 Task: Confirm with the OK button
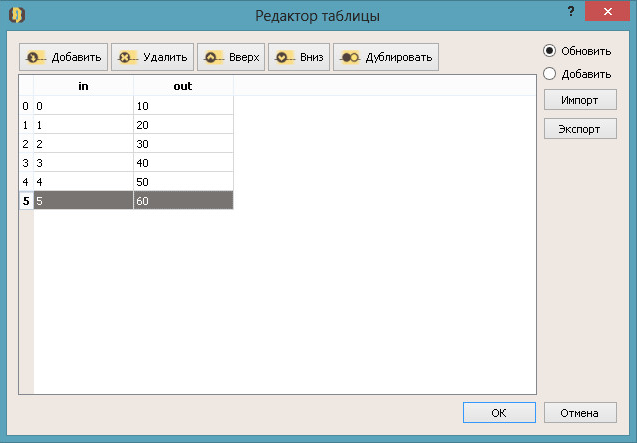[x=499, y=412]
